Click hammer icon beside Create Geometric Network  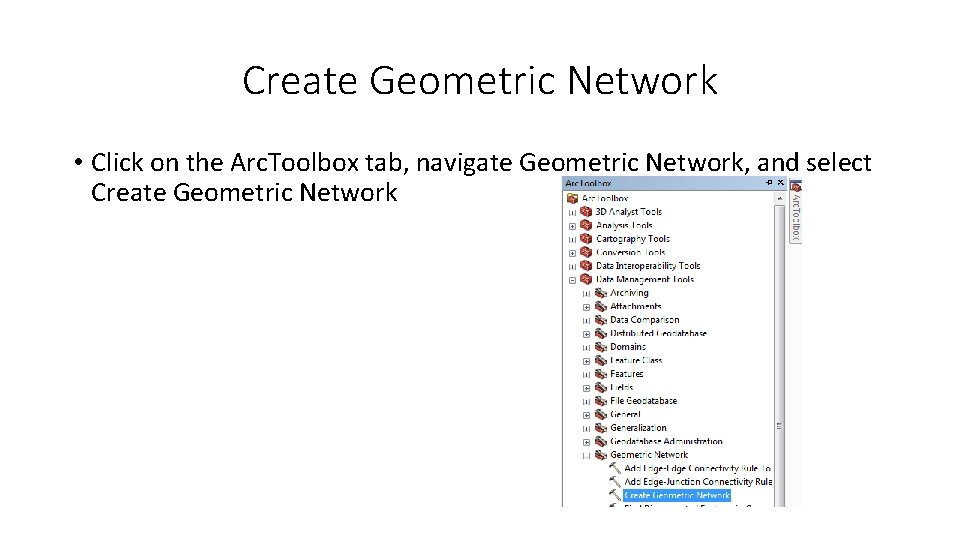click(x=615, y=495)
